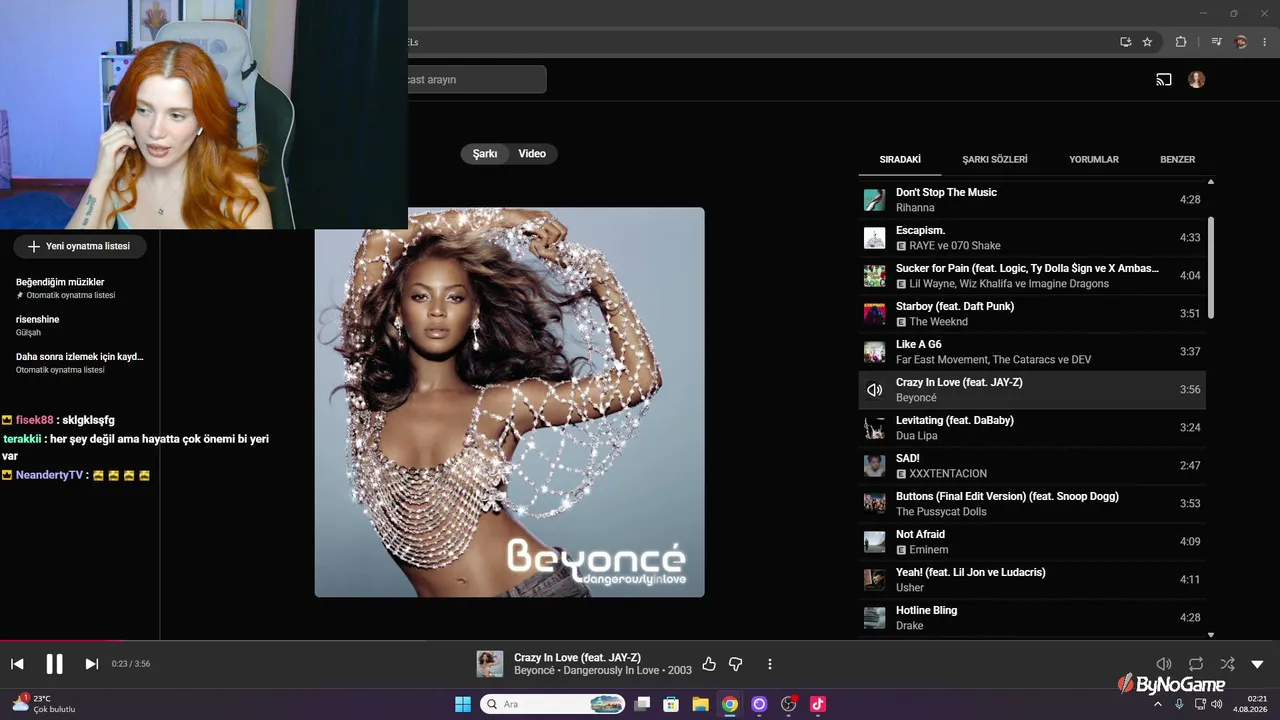The height and width of the screenshot is (720, 1280).
Task: Open Google Chrome from the taskbar
Action: pyautogui.click(x=730, y=704)
